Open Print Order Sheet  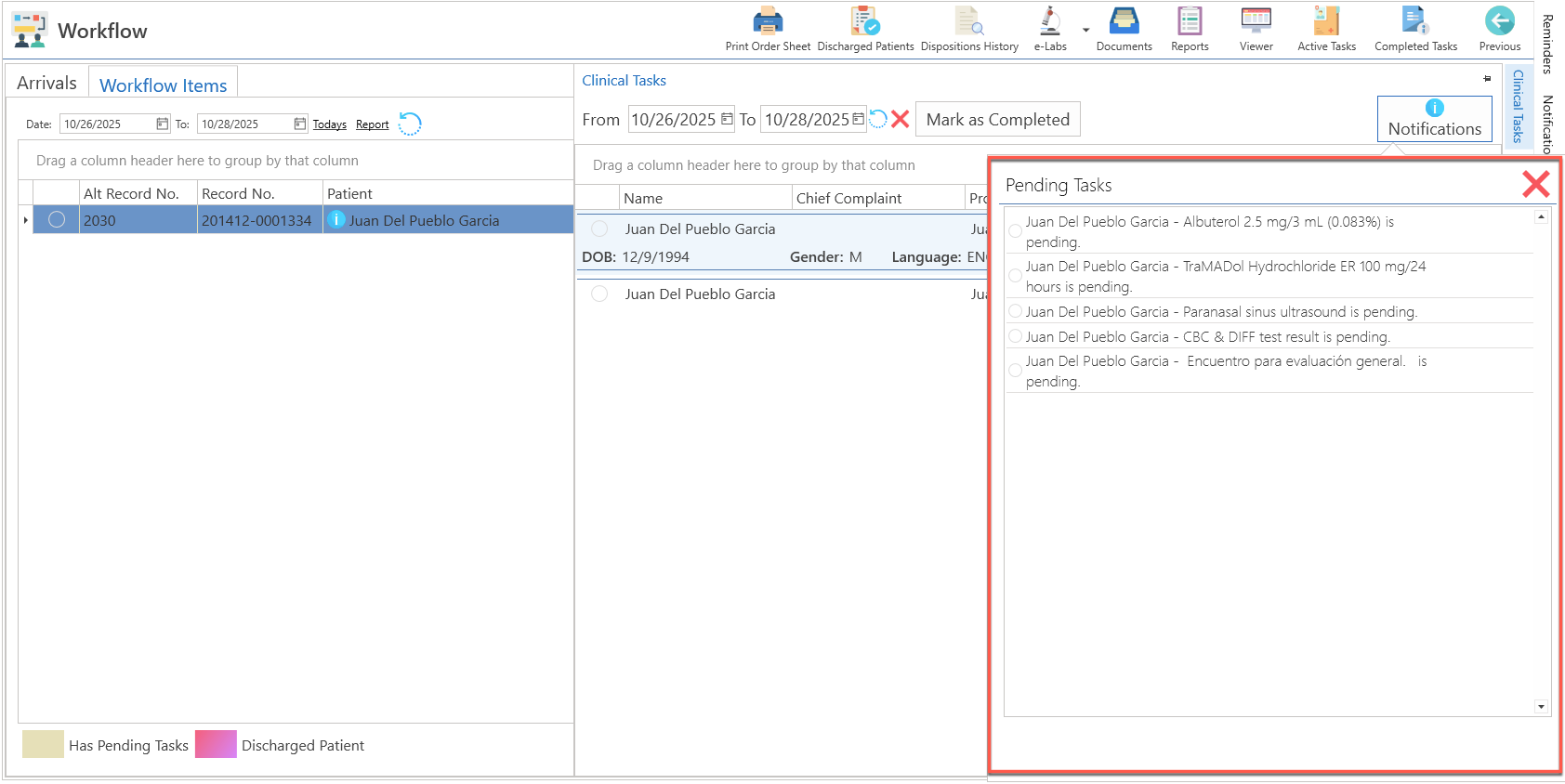[768, 30]
